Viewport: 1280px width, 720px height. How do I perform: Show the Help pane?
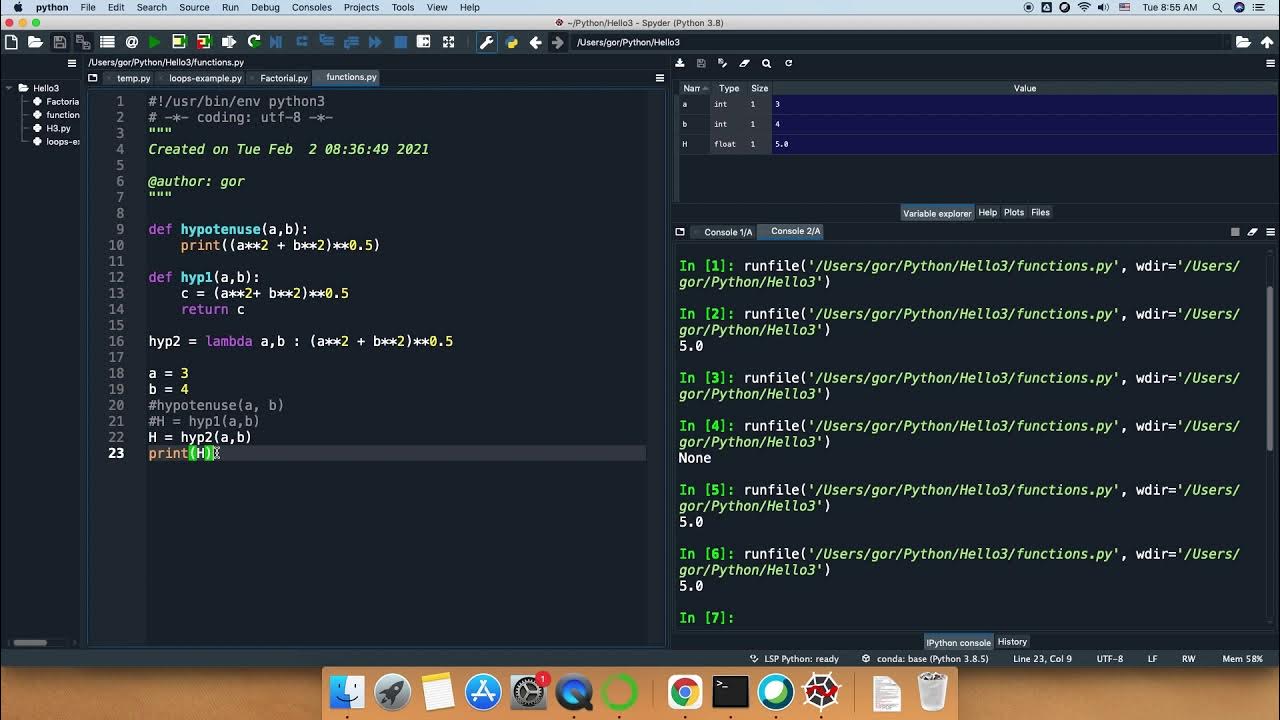(988, 212)
